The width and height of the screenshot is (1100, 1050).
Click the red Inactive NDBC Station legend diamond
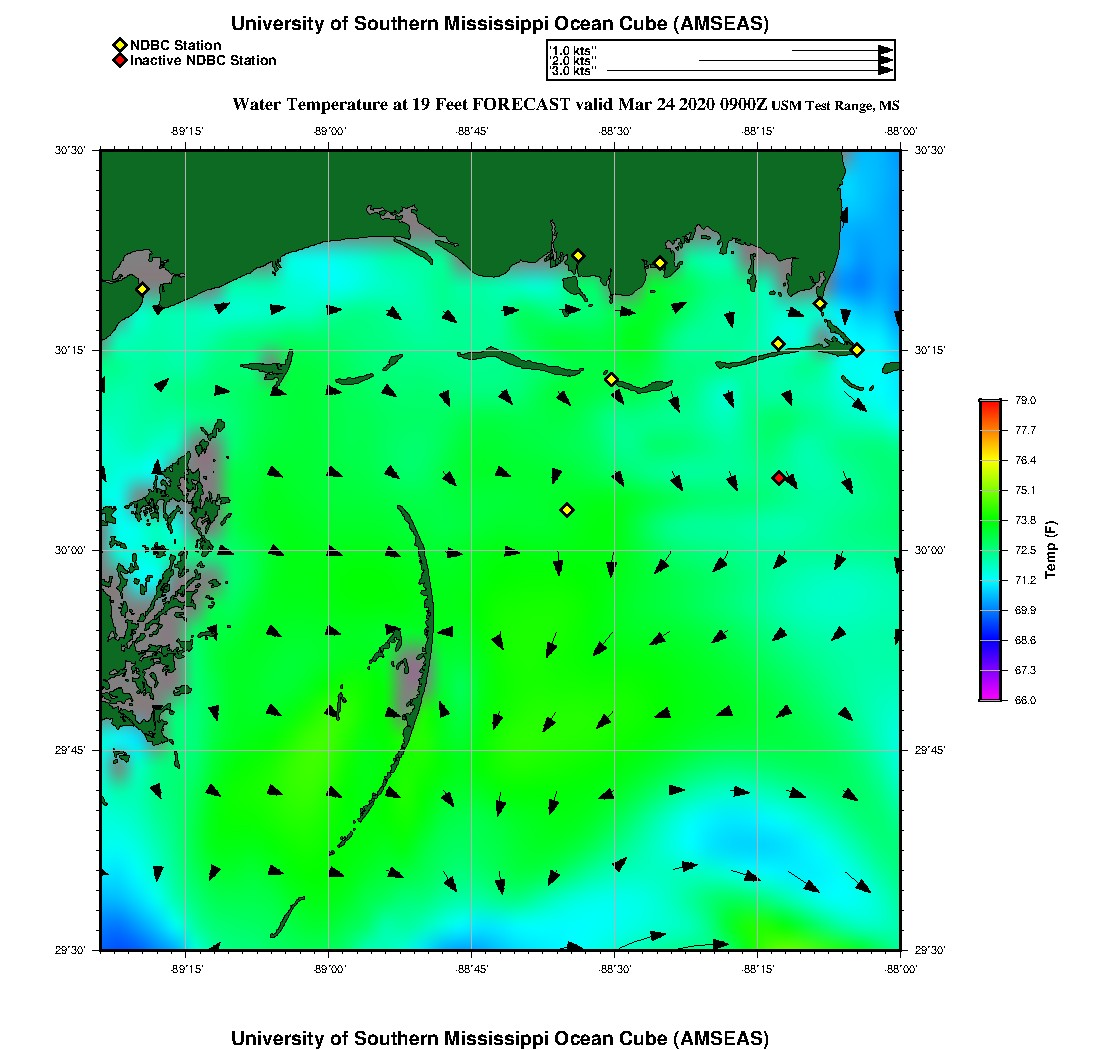tap(119, 60)
